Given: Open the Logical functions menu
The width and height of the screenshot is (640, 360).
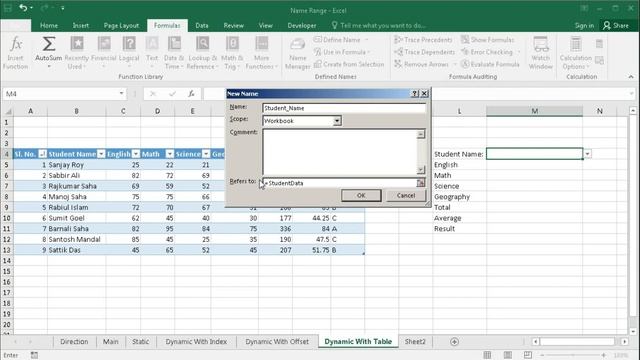Looking at the screenshot, I should 129,53.
